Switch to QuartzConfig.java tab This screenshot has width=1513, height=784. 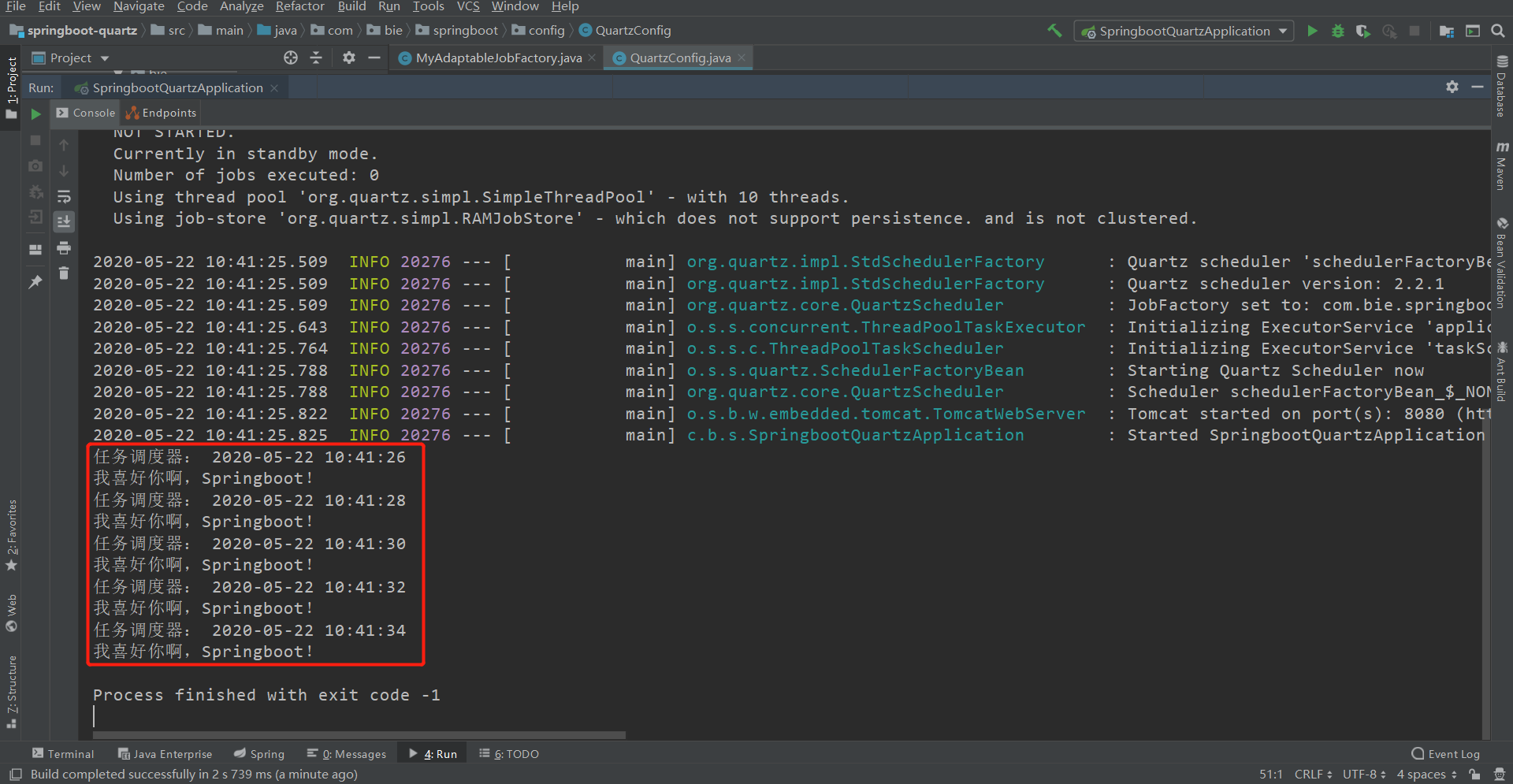click(680, 58)
